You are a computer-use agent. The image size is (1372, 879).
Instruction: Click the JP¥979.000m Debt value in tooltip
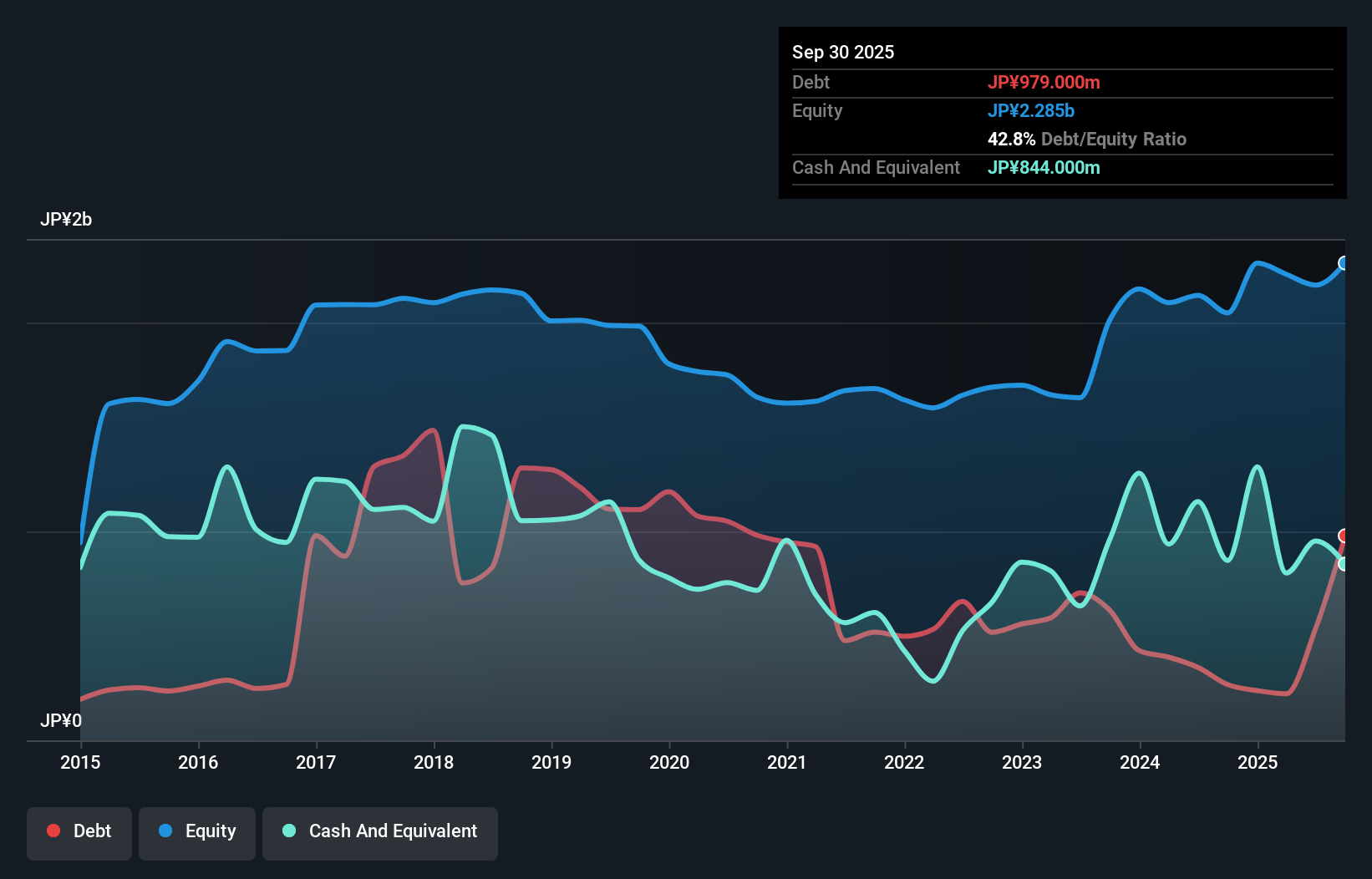[1044, 82]
